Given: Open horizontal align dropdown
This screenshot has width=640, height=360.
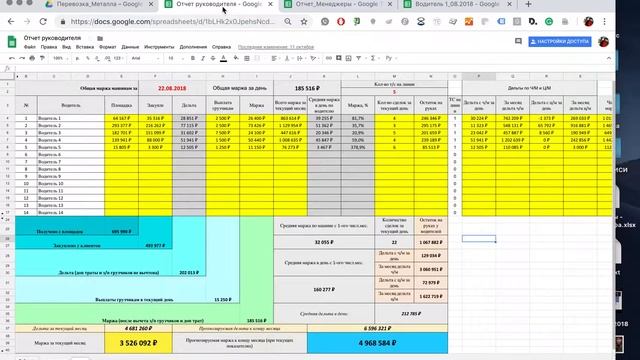Looking at the screenshot, I should tap(275, 58).
